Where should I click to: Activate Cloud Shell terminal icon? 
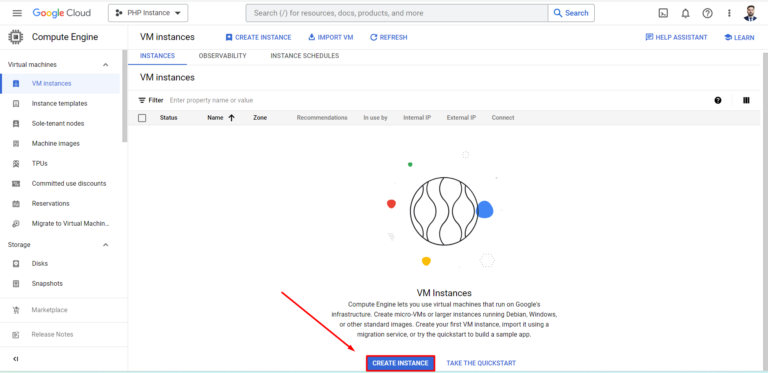(x=663, y=13)
